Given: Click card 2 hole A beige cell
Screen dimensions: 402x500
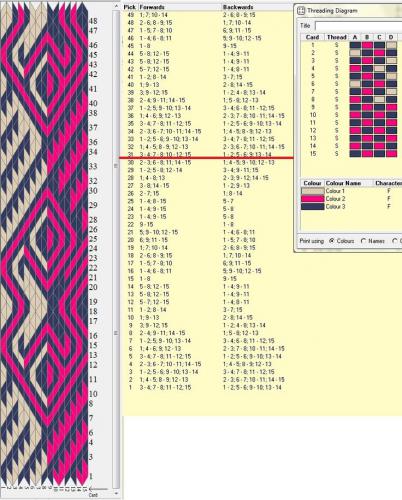Looking at the screenshot, I should tap(355, 53).
